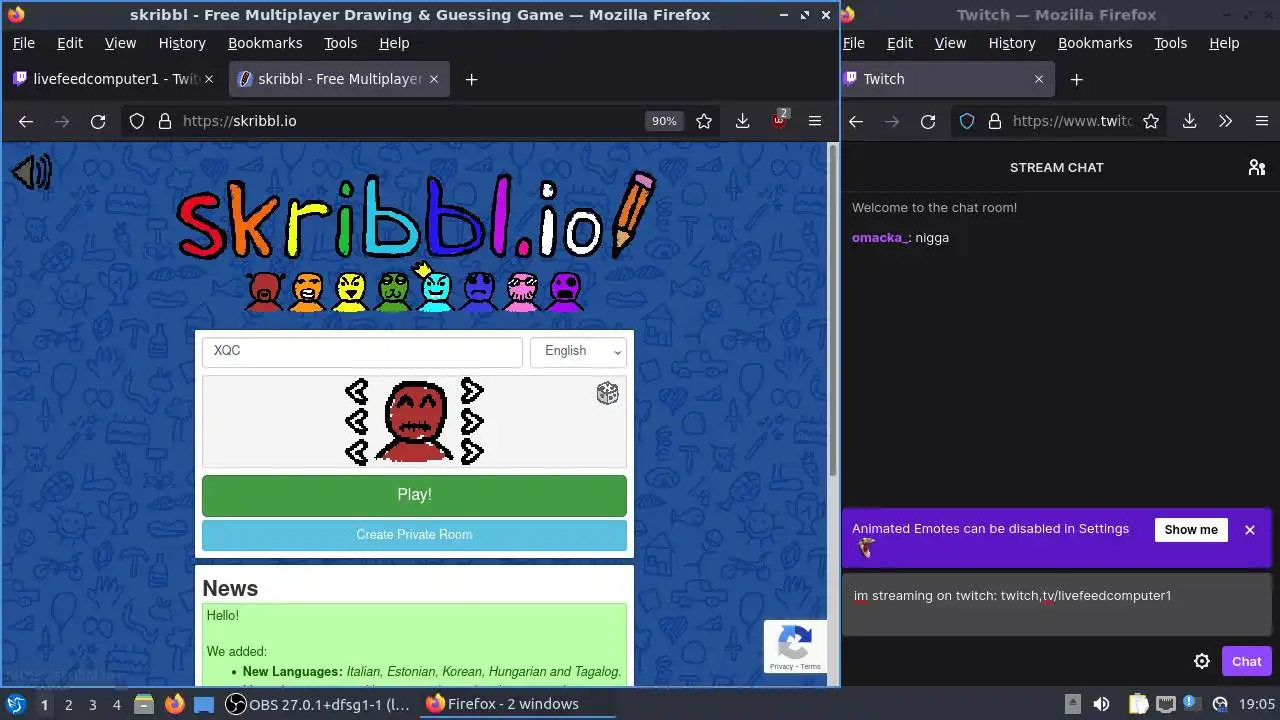Open Bookmarks menu in skribbl window
Image resolution: width=1280 pixels, height=720 pixels.
pos(265,43)
